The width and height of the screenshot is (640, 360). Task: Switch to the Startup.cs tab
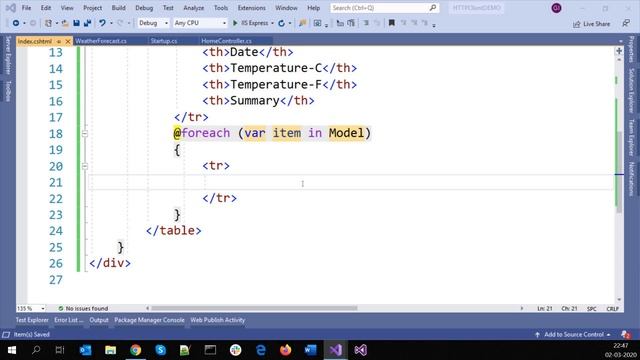[x=164, y=41]
